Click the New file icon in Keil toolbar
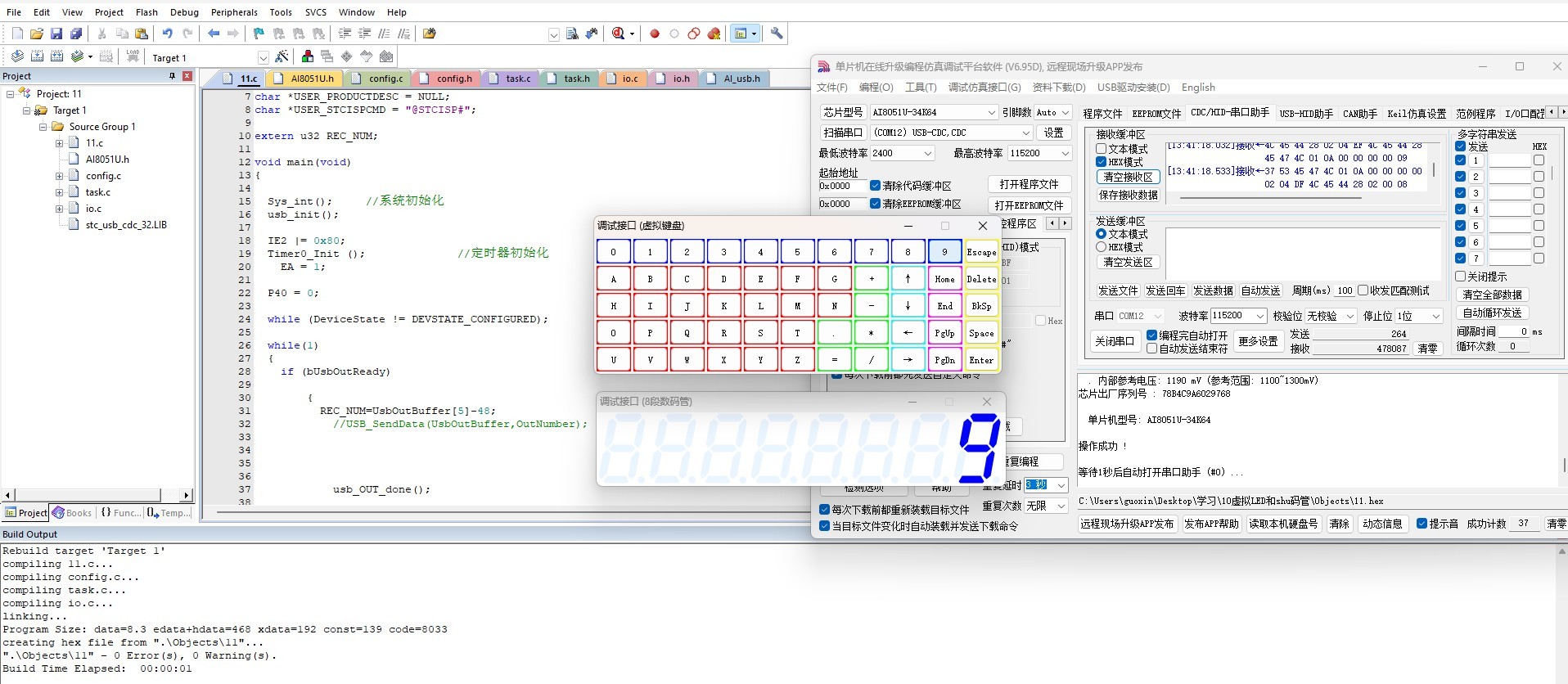This screenshot has height=684, width=1568. 17,34
